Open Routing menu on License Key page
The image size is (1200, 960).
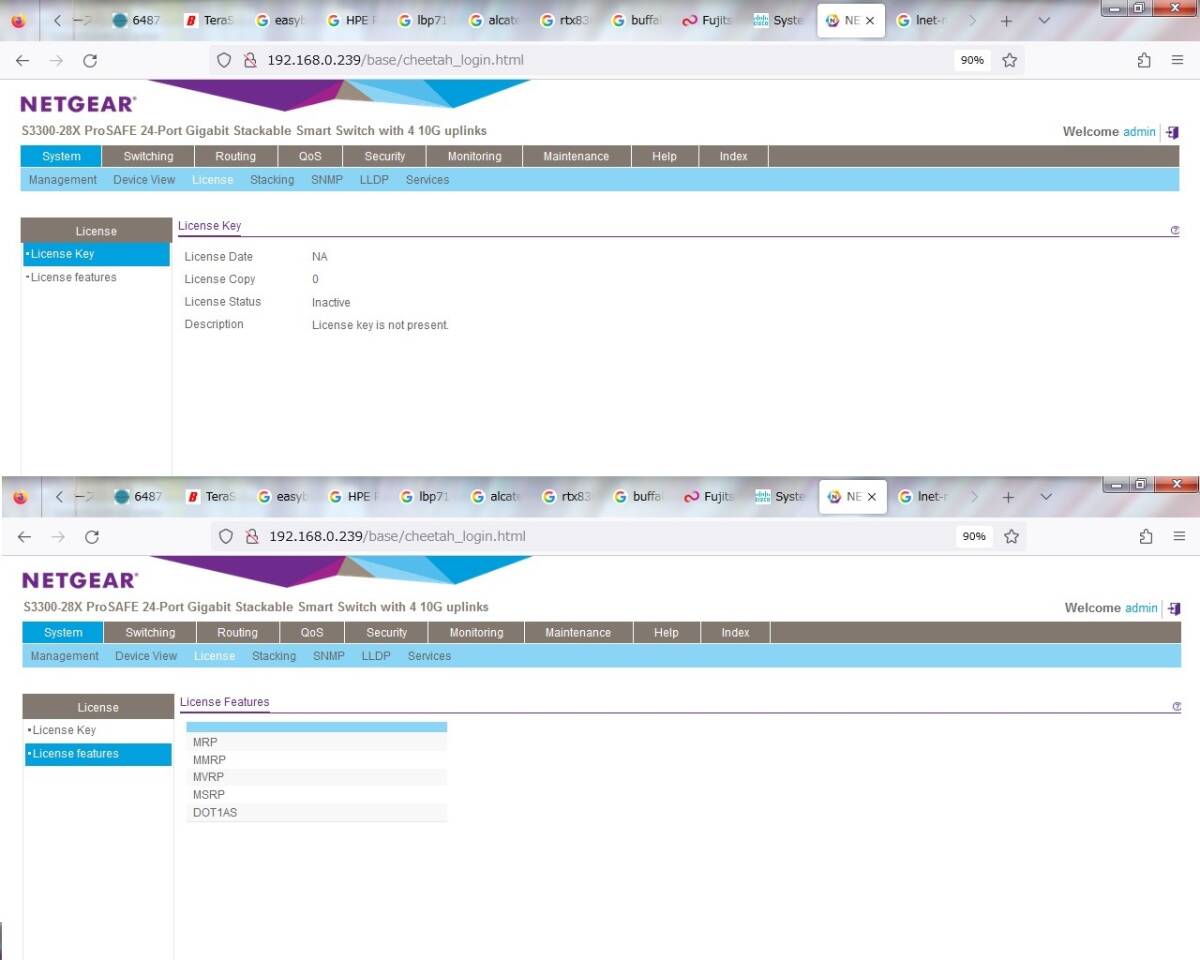[x=236, y=156]
